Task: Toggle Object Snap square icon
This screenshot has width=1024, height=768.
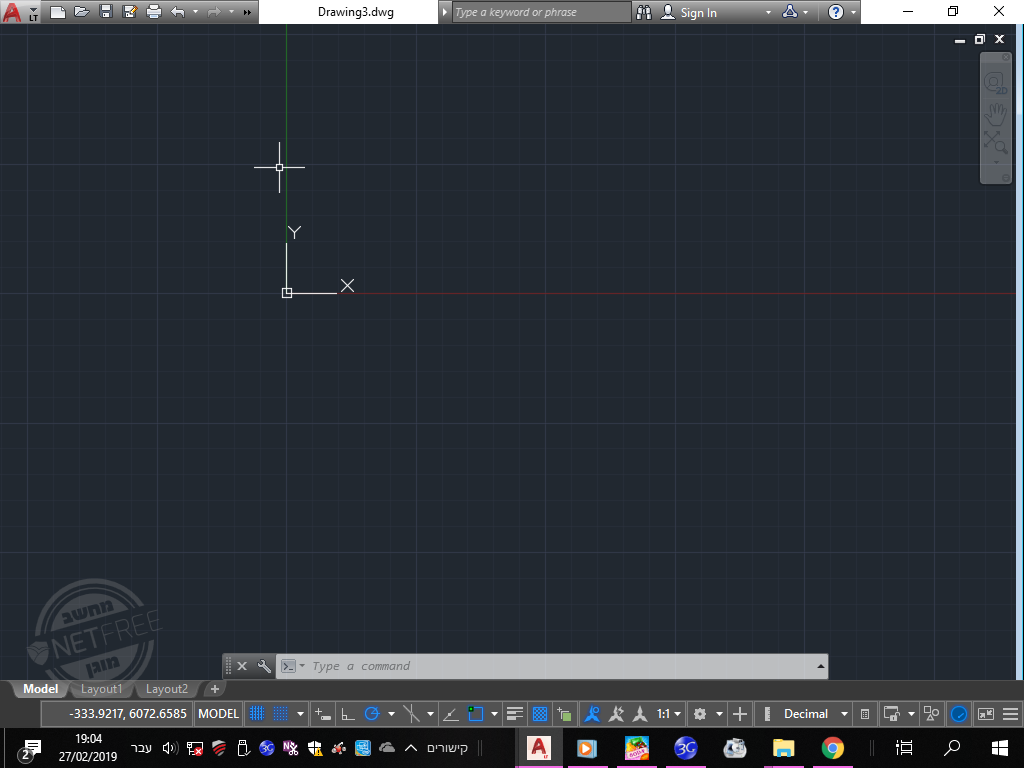Action: (x=475, y=714)
